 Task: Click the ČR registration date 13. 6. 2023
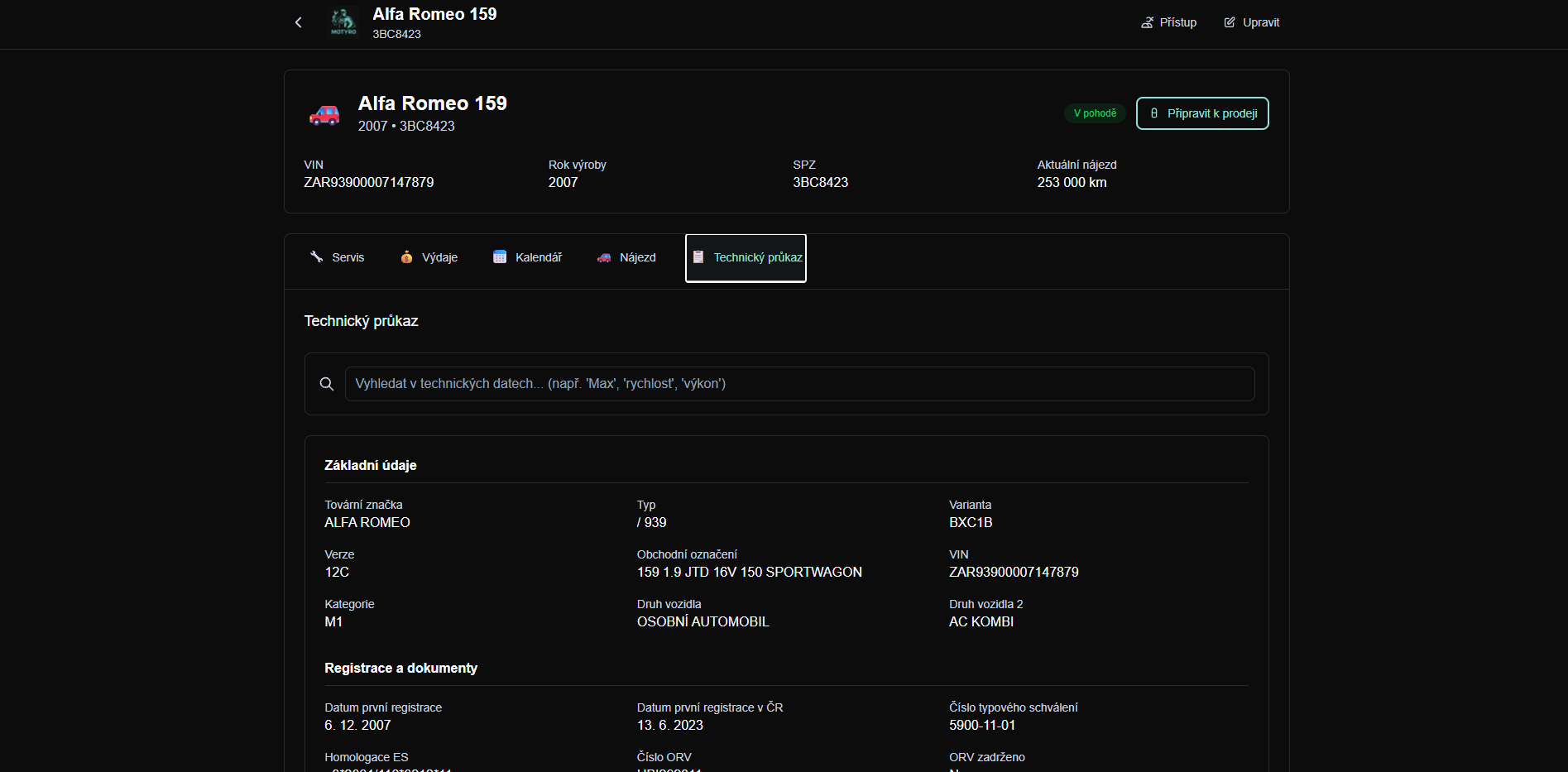click(669, 725)
